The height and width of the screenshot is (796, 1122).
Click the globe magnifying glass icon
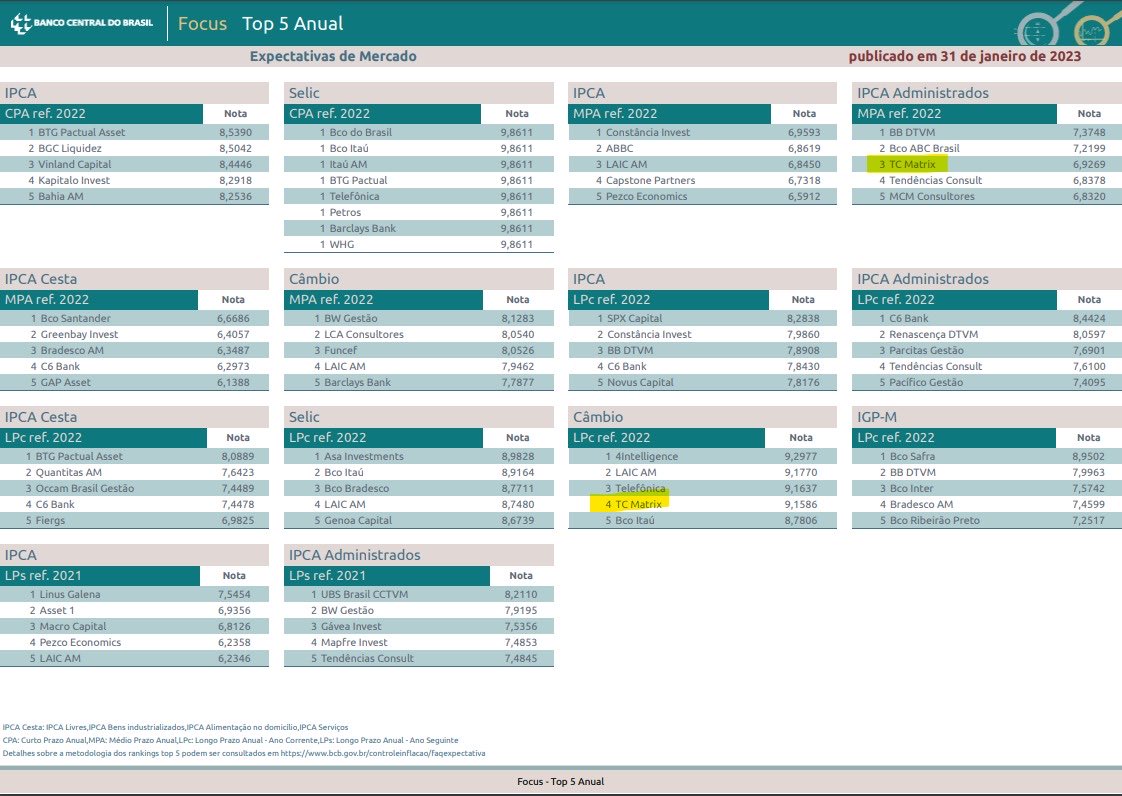point(1038,30)
